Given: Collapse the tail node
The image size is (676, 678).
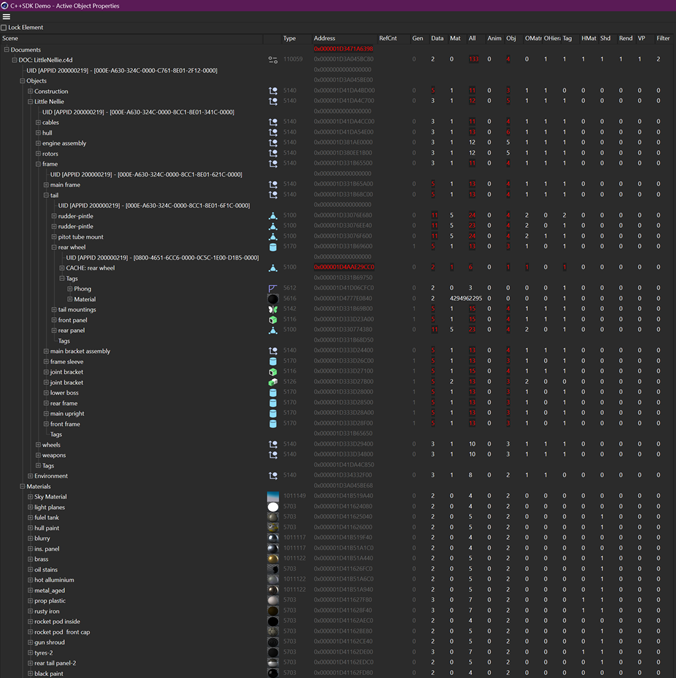Looking at the screenshot, I should coord(46,195).
